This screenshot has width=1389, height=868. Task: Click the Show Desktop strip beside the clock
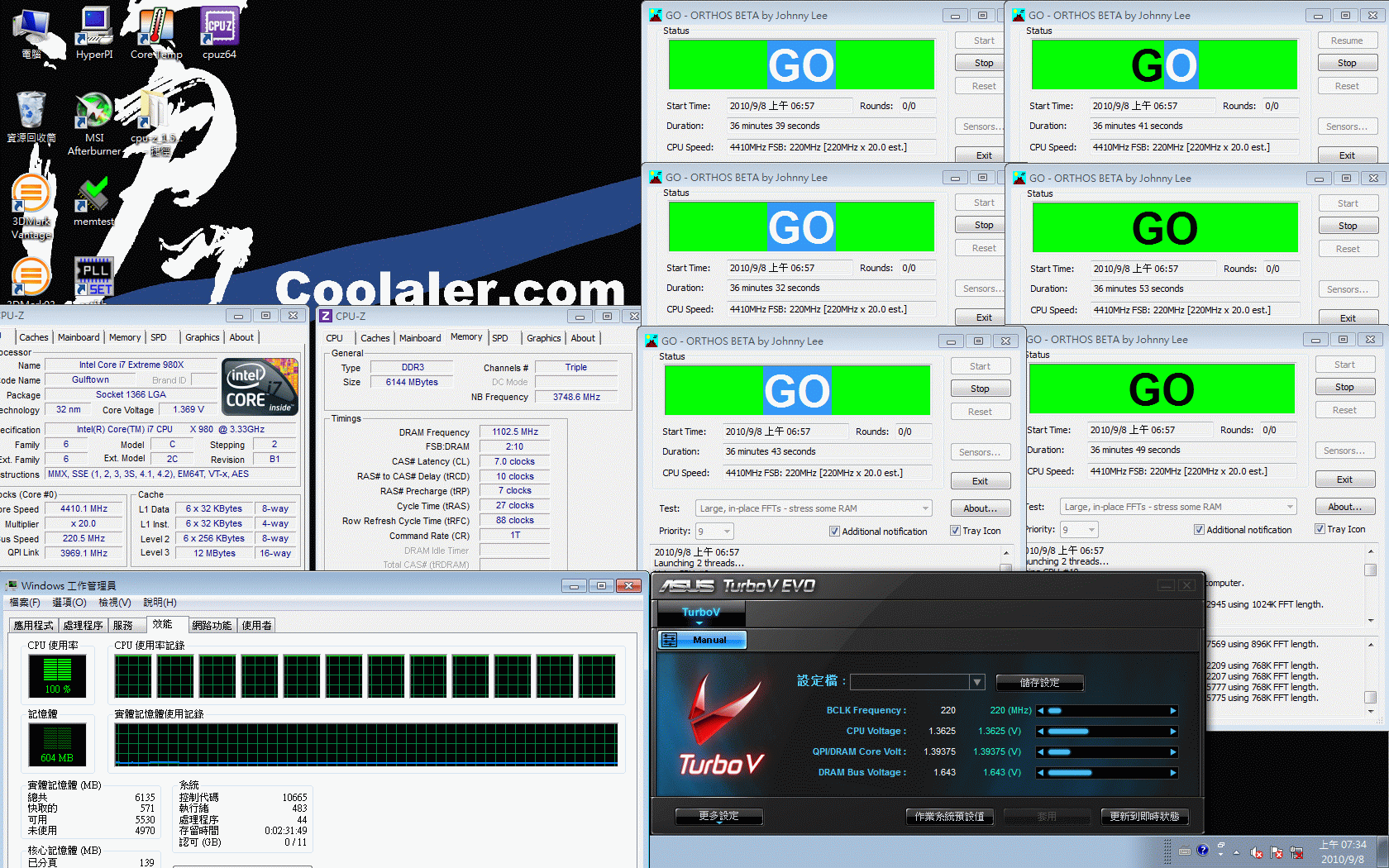point(1382,852)
